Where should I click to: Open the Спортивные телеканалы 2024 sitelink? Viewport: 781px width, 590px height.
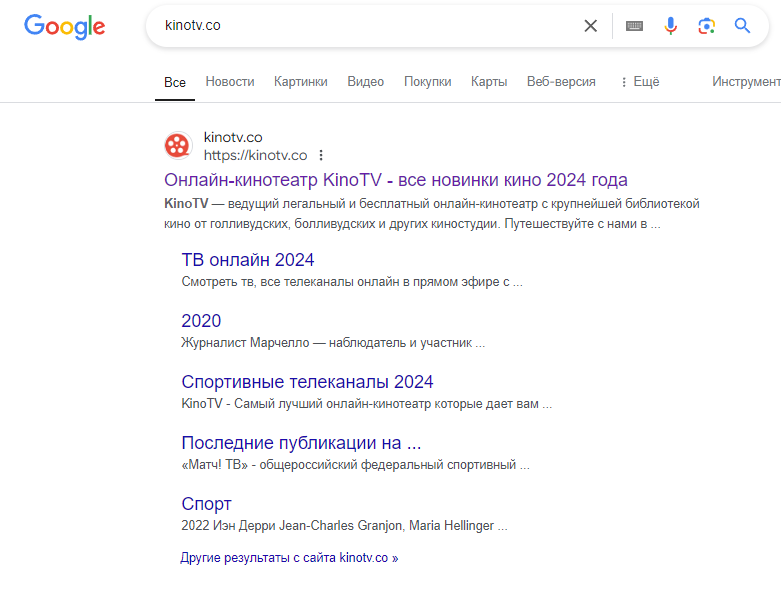point(307,382)
